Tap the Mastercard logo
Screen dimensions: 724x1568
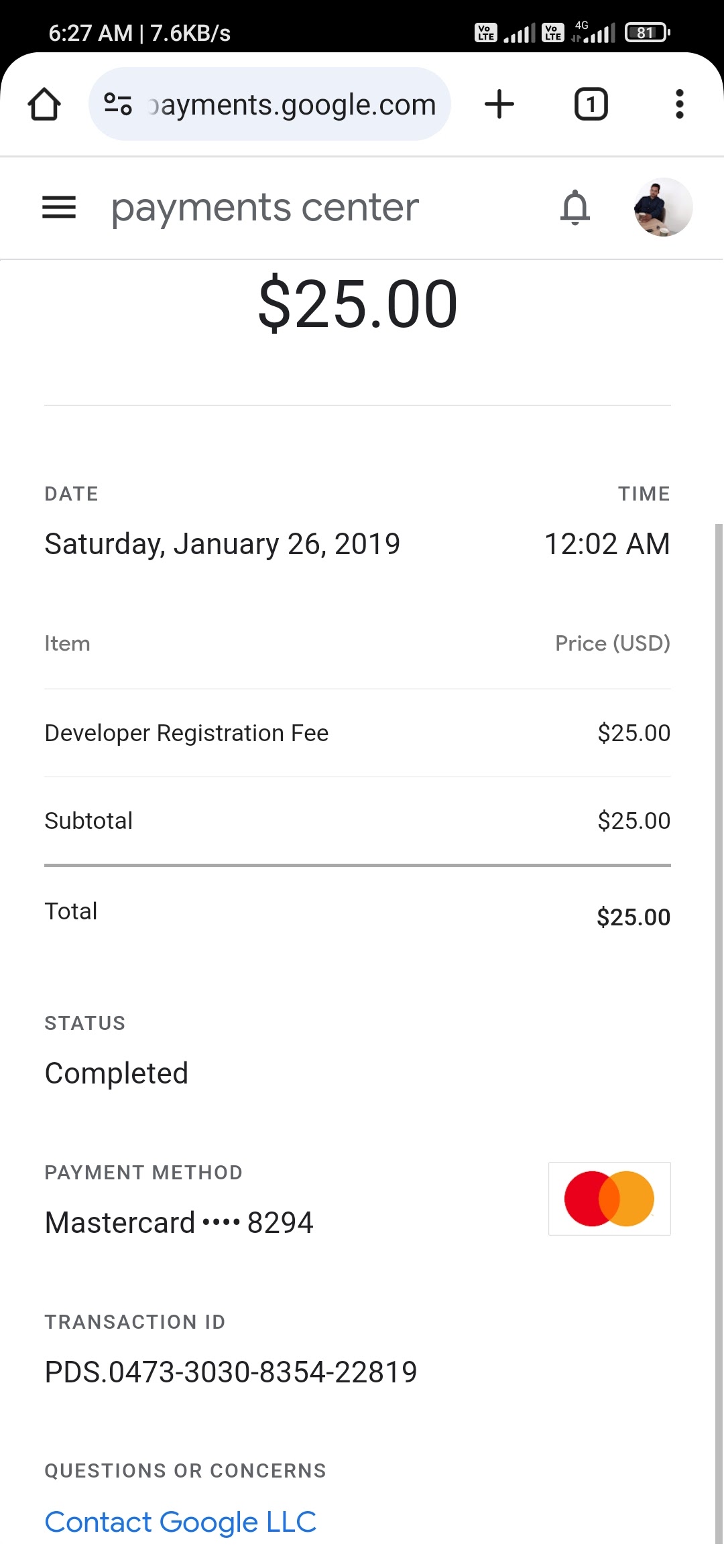[609, 1198]
